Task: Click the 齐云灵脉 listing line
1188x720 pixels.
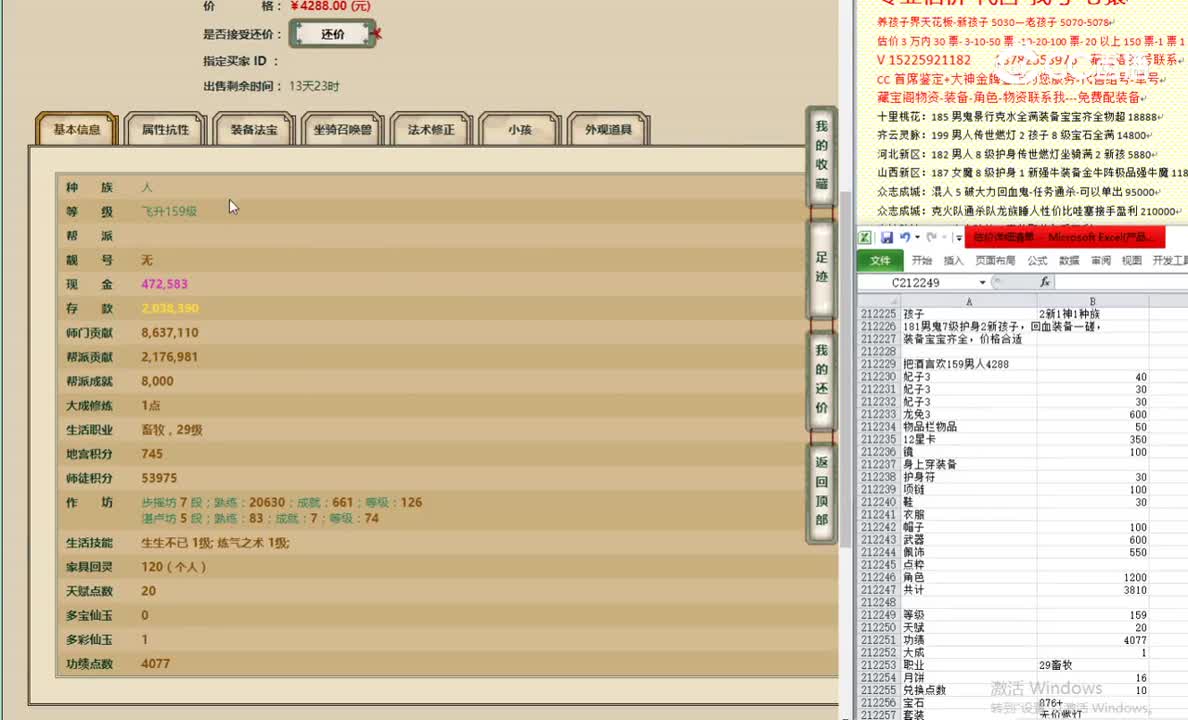Action: pyautogui.click(x=1014, y=136)
